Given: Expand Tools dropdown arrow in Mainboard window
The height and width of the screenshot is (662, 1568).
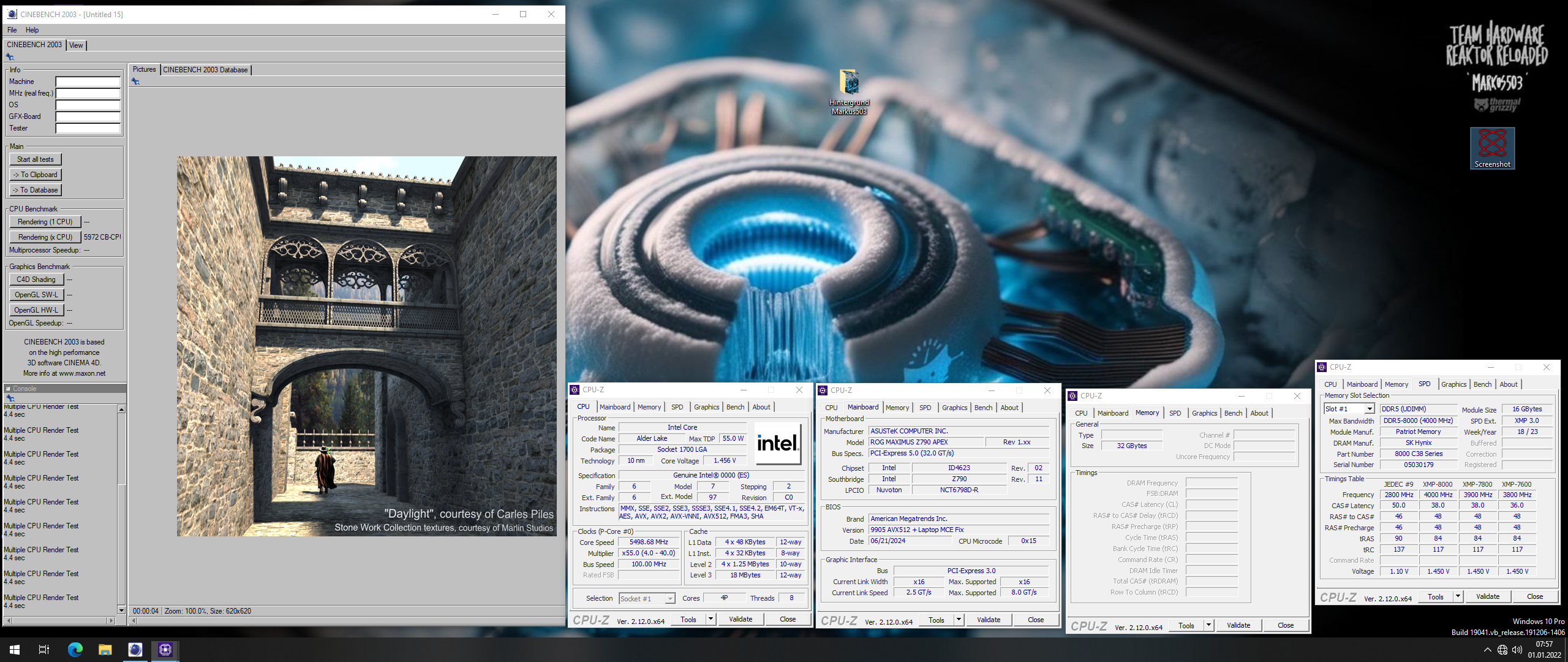Looking at the screenshot, I should coord(959,620).
